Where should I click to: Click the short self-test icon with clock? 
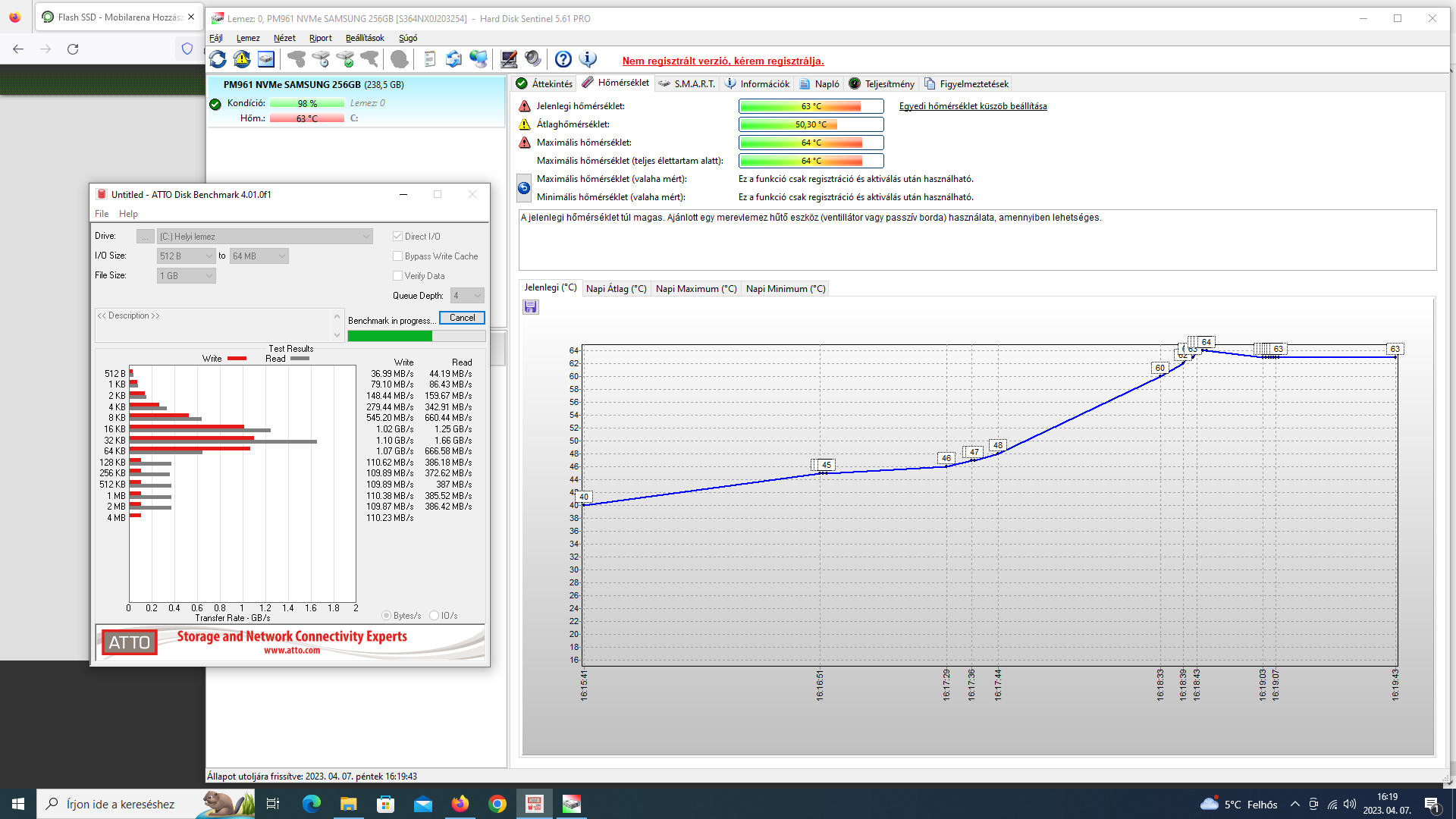(321, 59)
